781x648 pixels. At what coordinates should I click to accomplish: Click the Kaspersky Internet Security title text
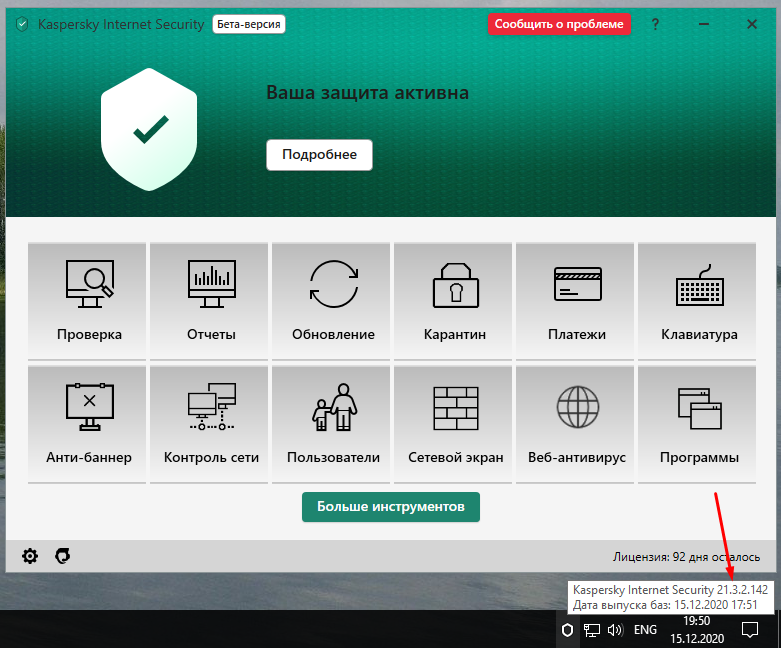121,24
